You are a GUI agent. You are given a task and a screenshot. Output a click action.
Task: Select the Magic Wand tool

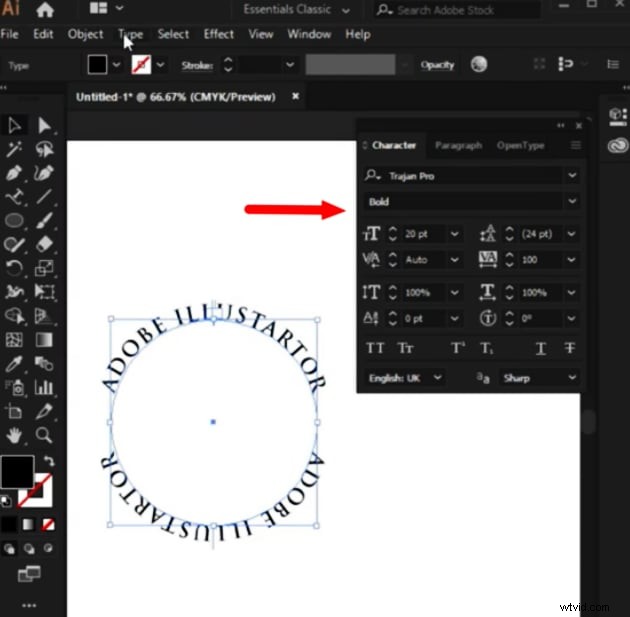pyautogui.click(x=14, y=149)
